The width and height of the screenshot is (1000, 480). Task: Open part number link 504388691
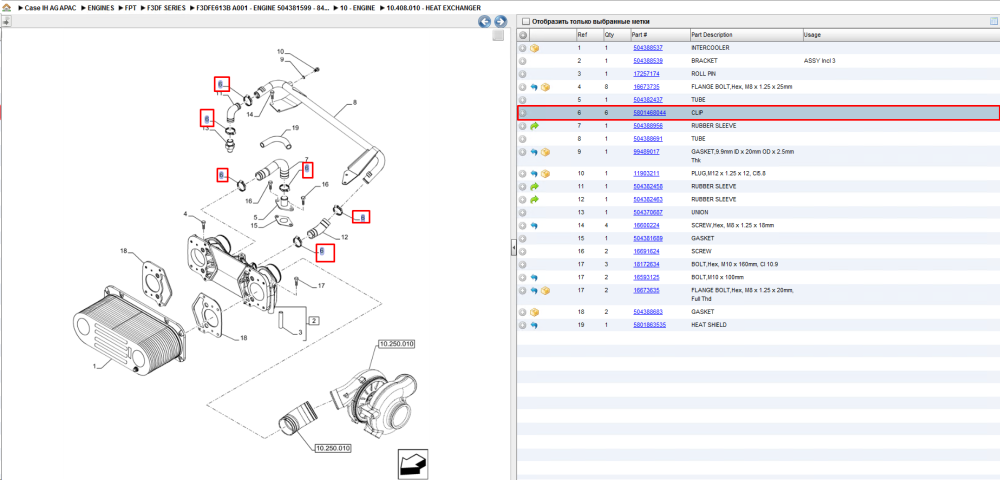point(647,139)
